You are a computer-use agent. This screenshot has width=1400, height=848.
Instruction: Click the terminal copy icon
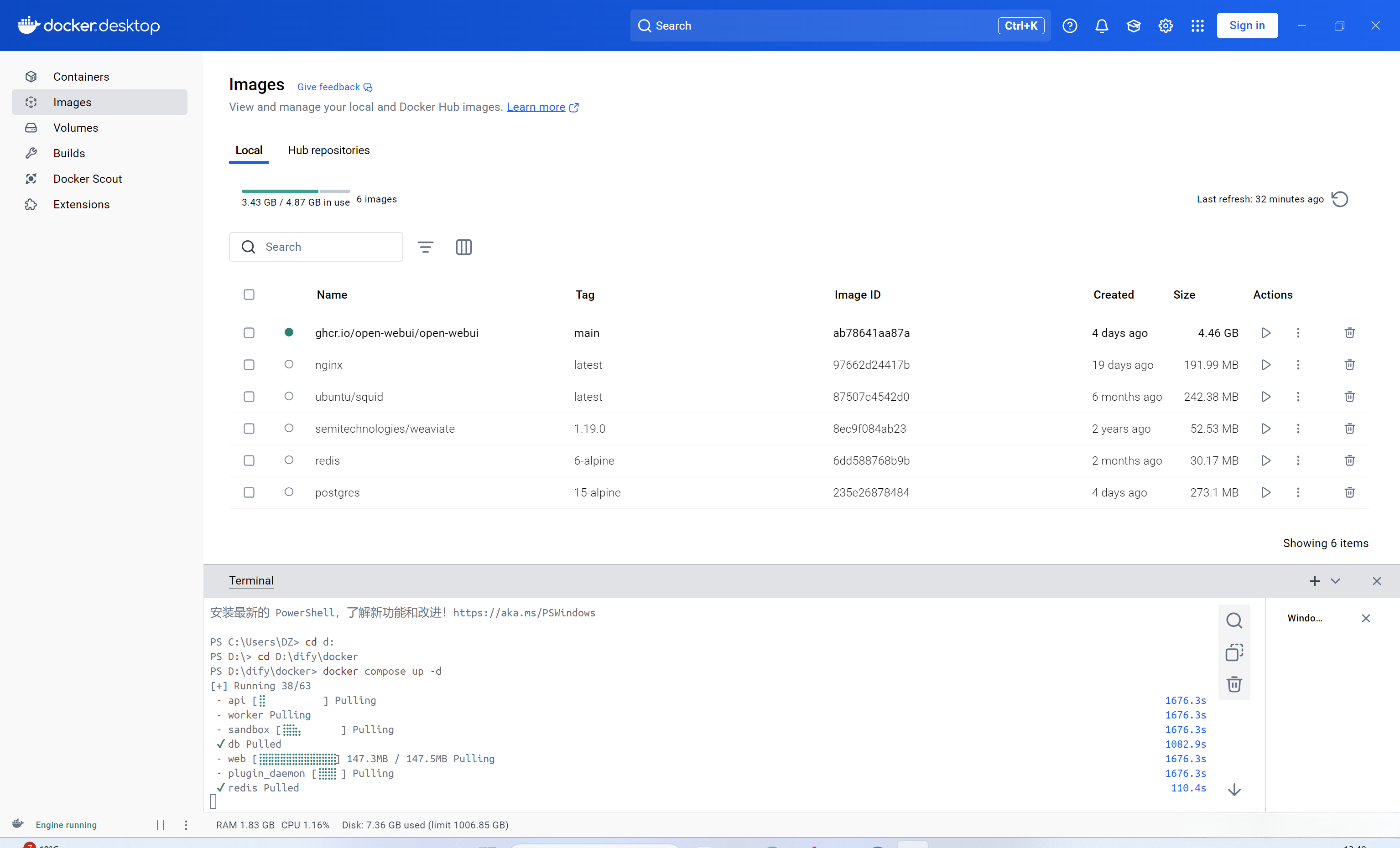pos(1233,652)
